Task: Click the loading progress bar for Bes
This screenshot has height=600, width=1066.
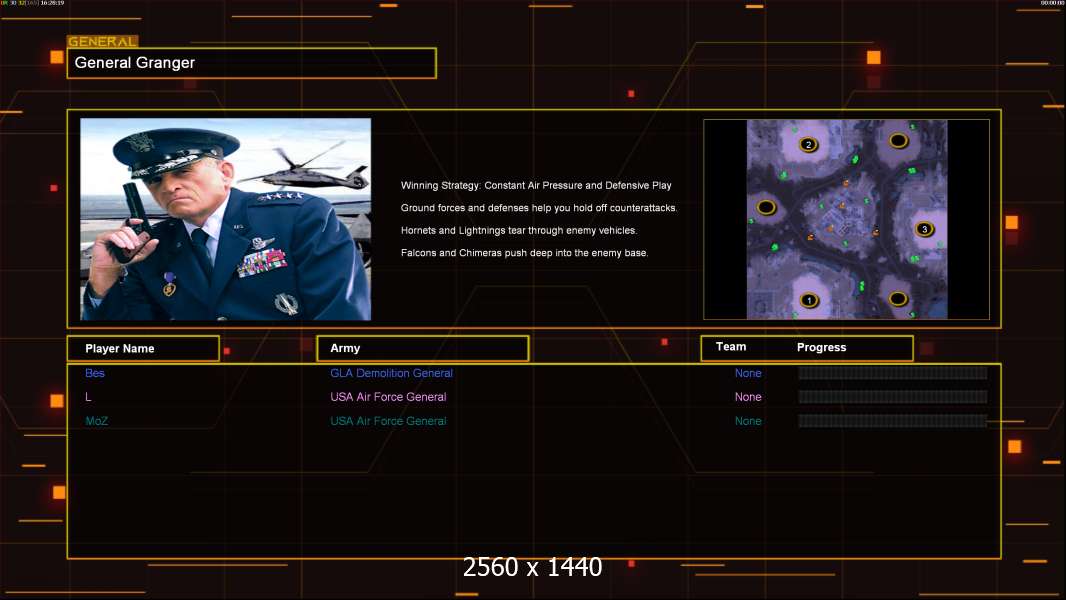Action: (893, 372)
